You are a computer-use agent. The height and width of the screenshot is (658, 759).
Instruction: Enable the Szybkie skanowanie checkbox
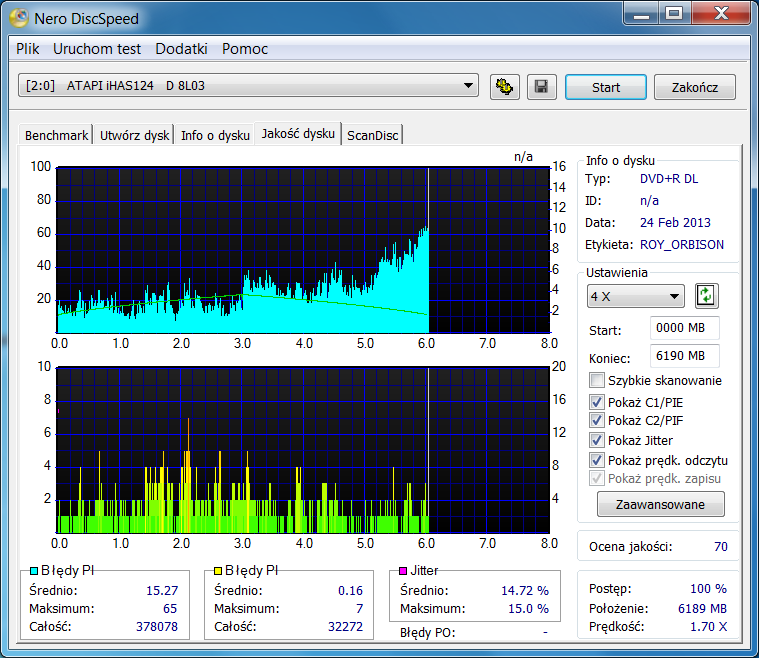click(x=596, y=380)
